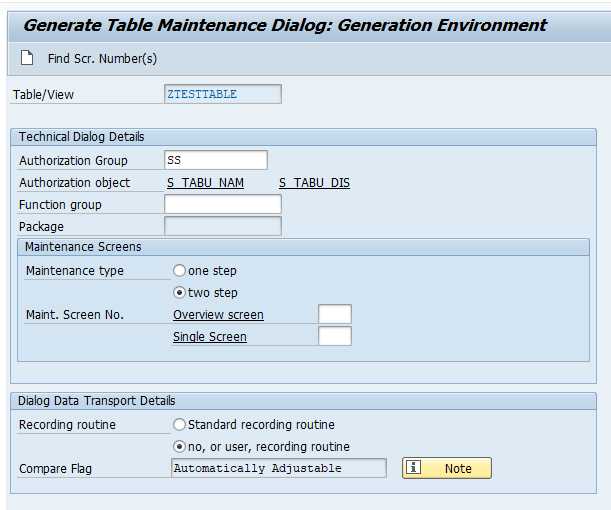Click the Package field

[223, 226]
